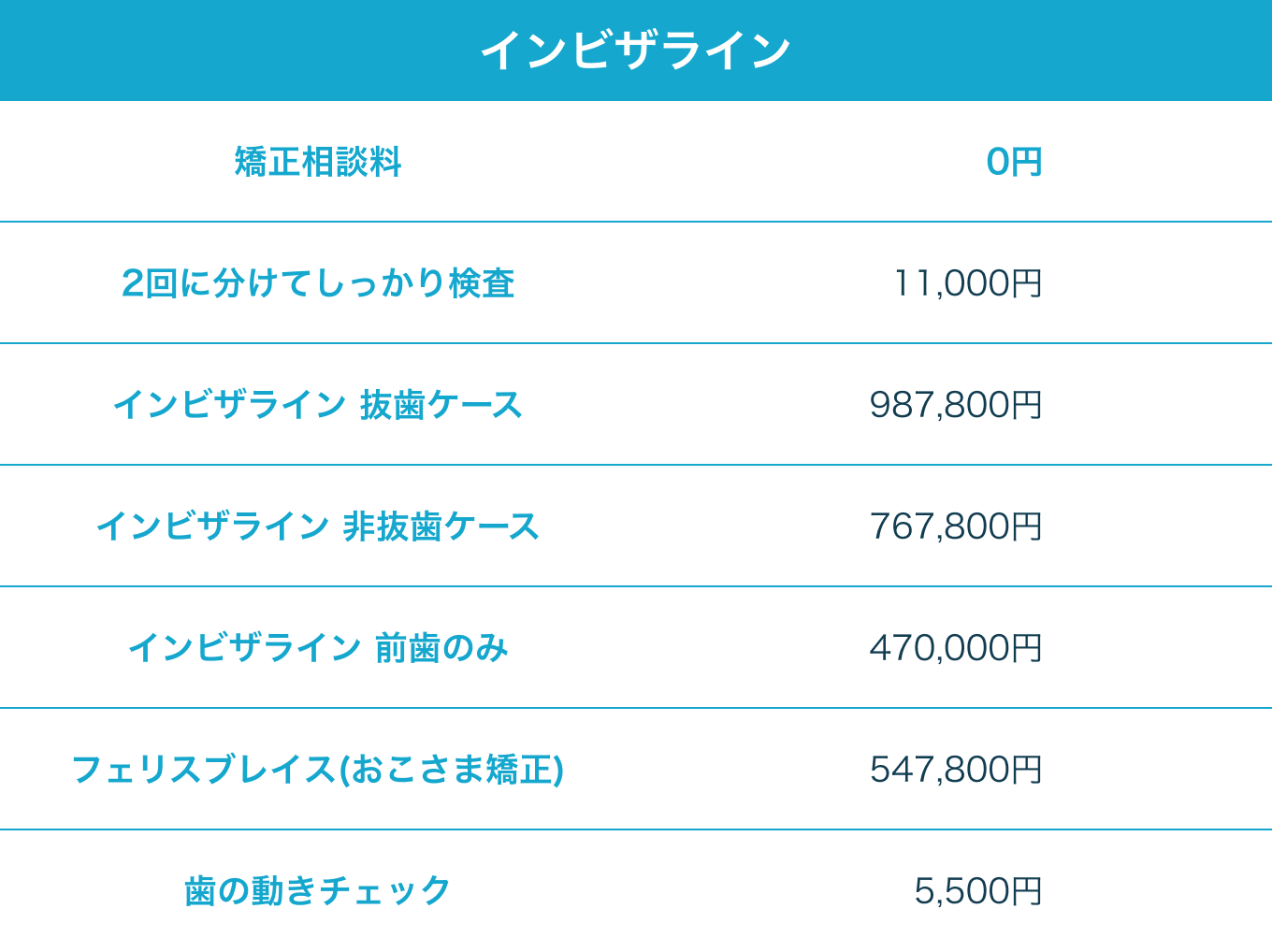Click the 470,000円 price
This screenshot has width=1272, height=952.
[x=956, y=648]
